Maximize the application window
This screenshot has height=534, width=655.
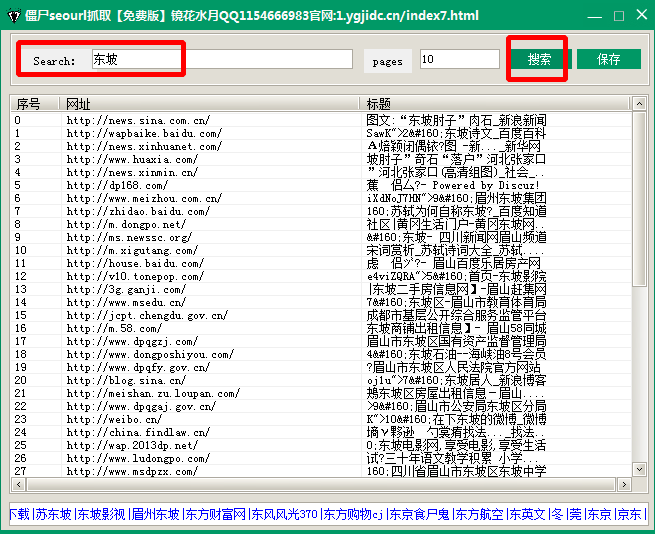[619, 16]
